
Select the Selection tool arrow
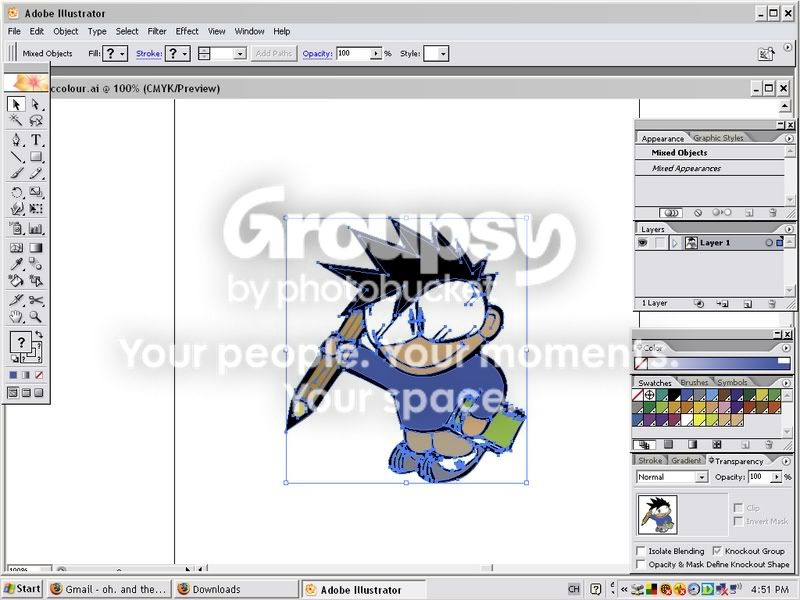16,104
